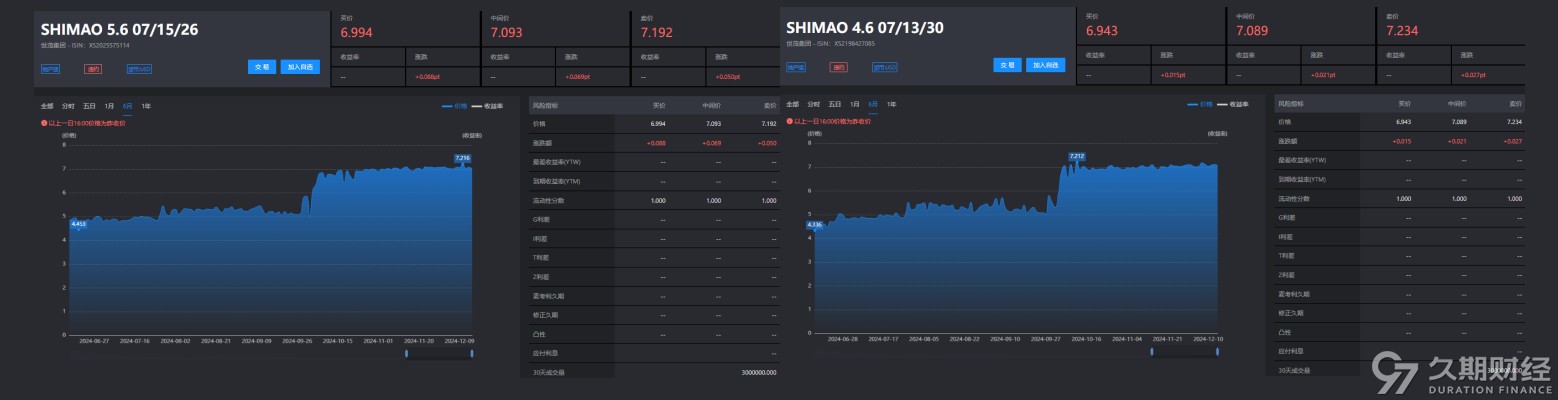Click USD currency tag under SHIMAO 5.6 title

point(139,69)
